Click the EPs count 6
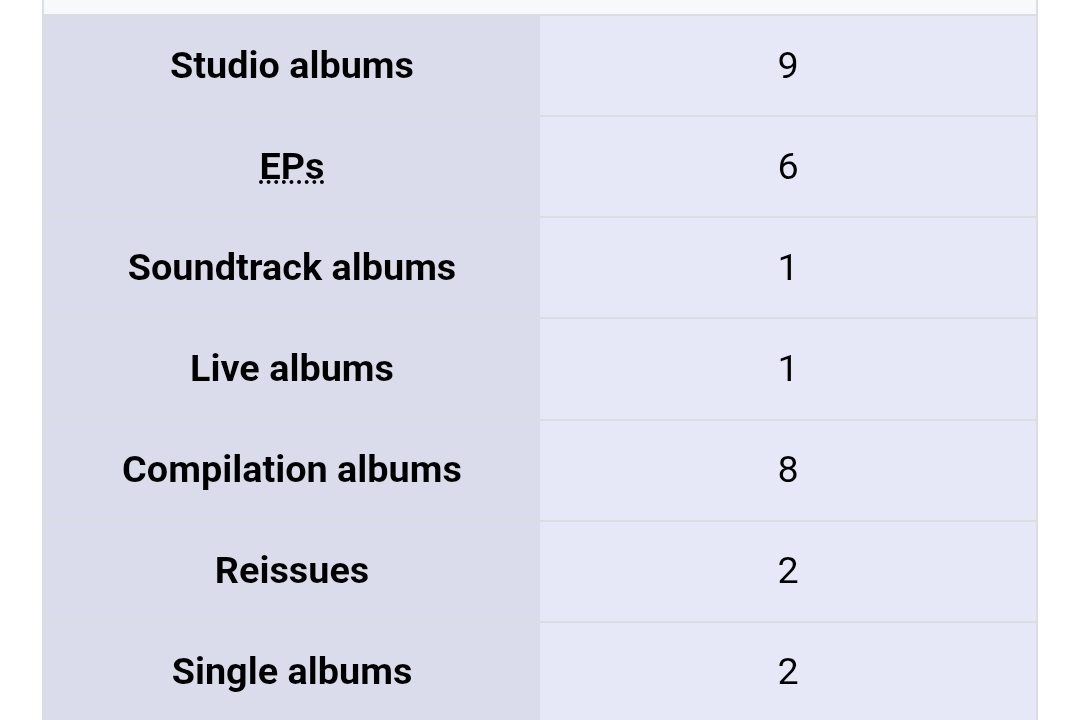 (787, 167)
